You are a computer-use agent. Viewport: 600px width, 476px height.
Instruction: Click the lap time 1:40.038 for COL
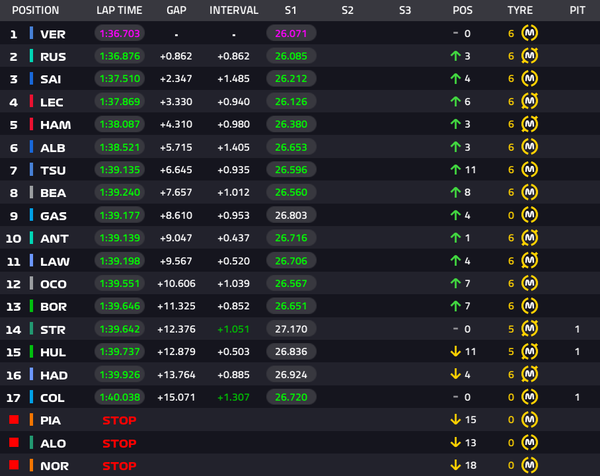[120, 397]
